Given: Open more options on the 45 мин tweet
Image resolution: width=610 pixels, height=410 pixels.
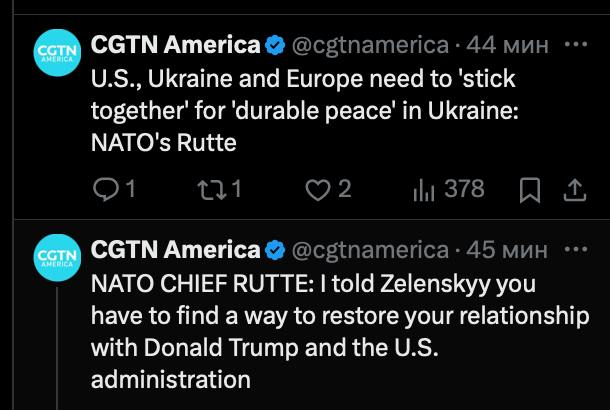Looking at the screenshot, I should [577, 248].
